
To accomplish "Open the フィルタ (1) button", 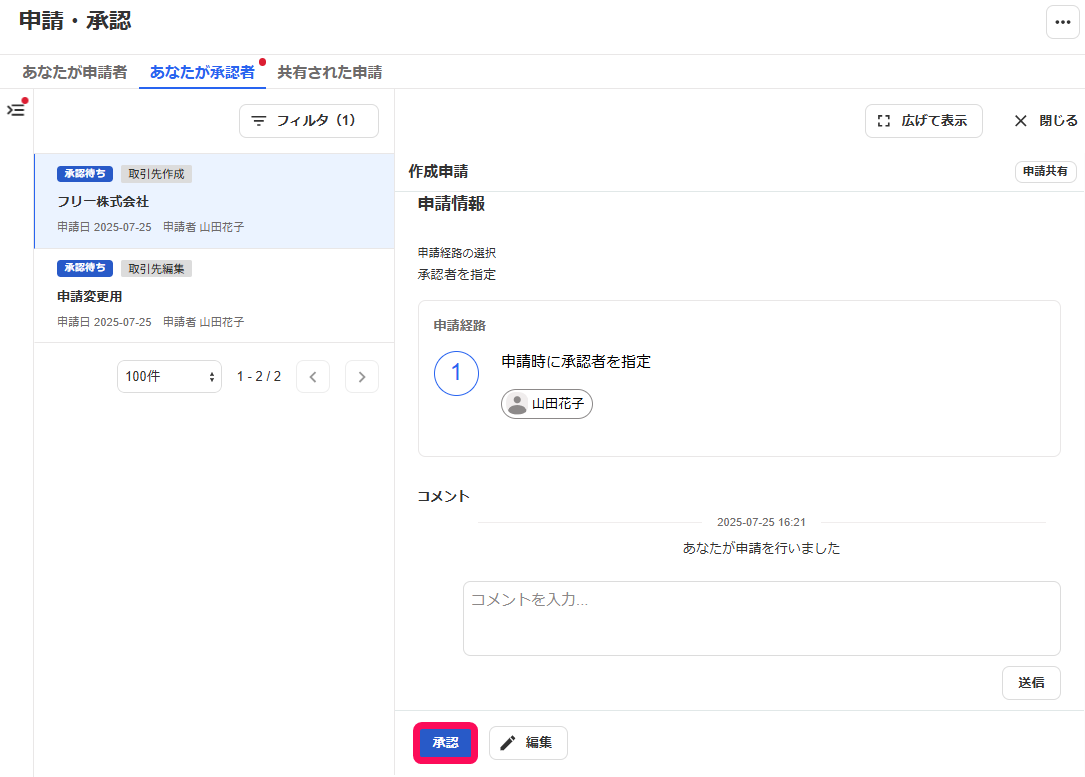I will point(309,121).
